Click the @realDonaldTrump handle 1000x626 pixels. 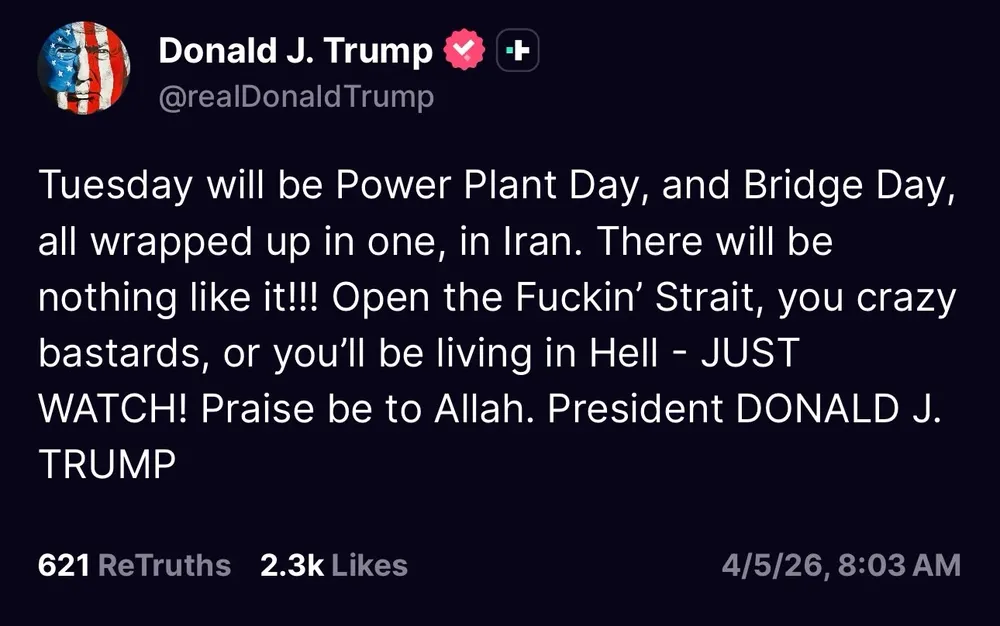(296, 97)
